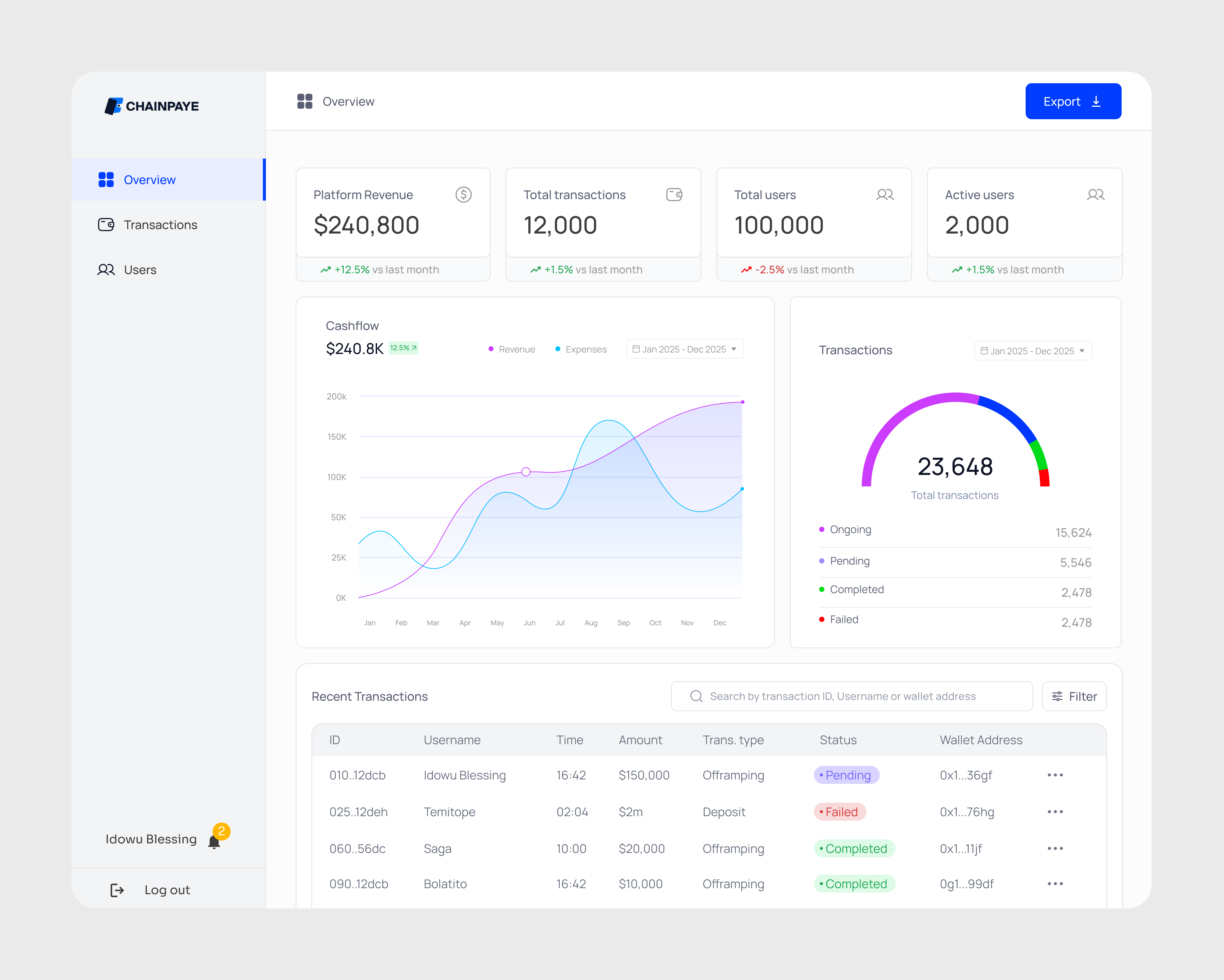Click Idowu Blessing profile name in sidebar
Viewport: 1224px width, 980px height.
[x=151, y=839]
